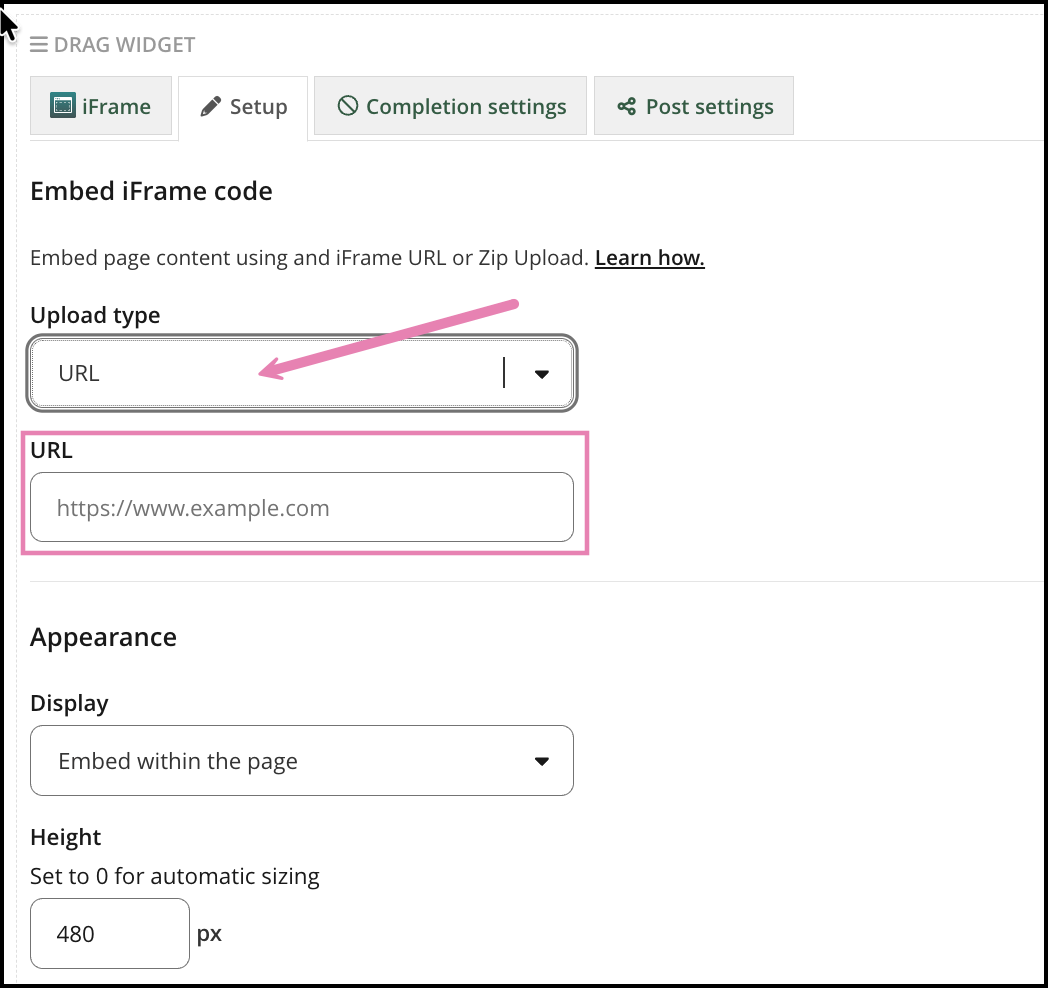The height and width of the screenshot is (988, 1048).
Task: Go to the Post settings tab
Action: (x=709, y=106)
